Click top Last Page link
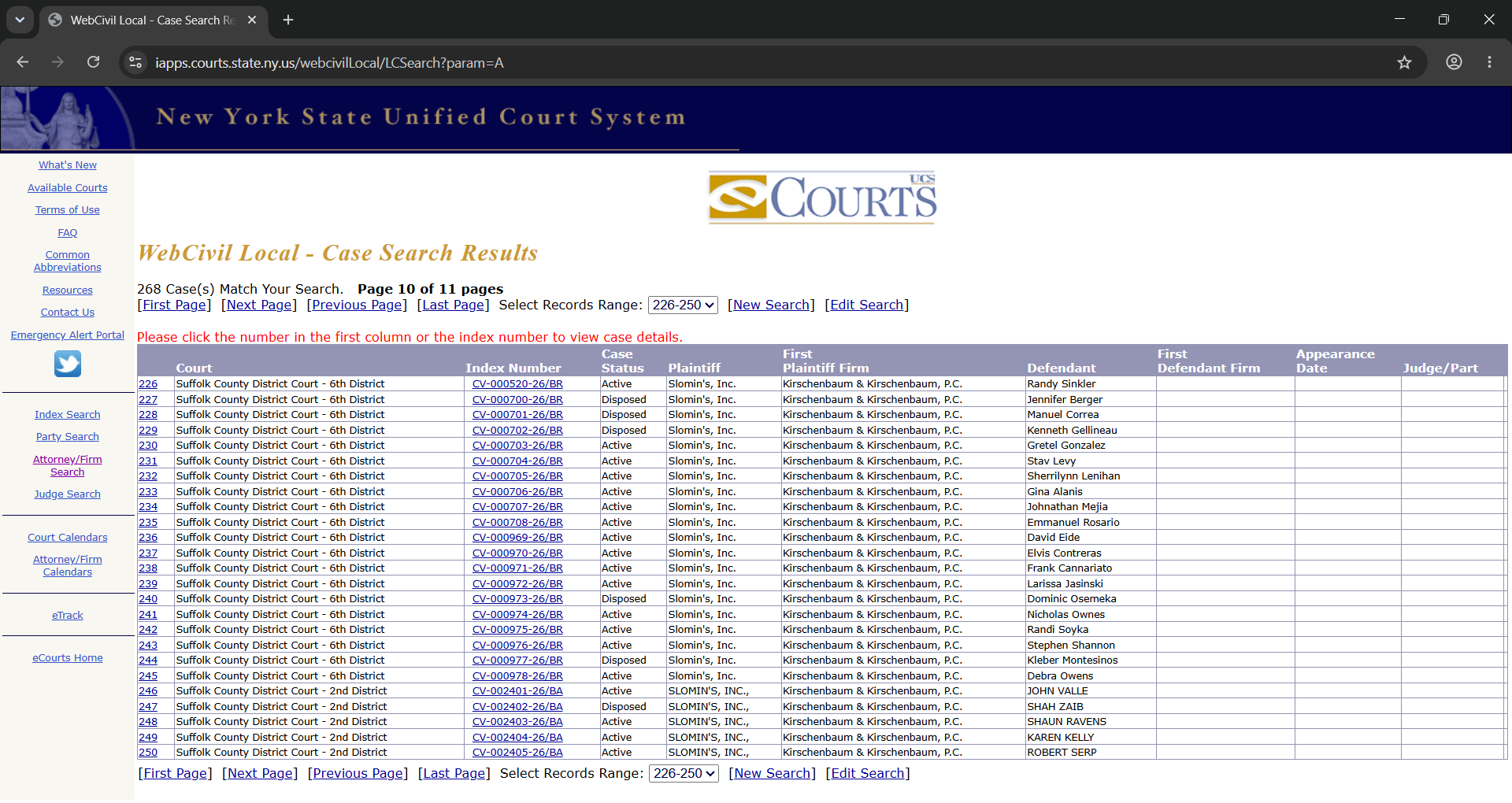 454,305
